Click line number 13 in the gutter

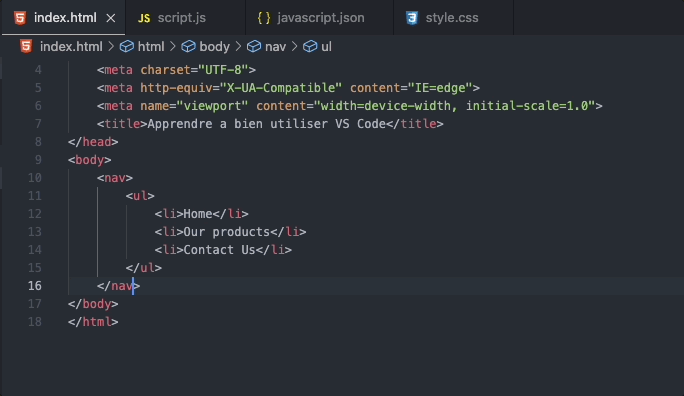(35, 232)
